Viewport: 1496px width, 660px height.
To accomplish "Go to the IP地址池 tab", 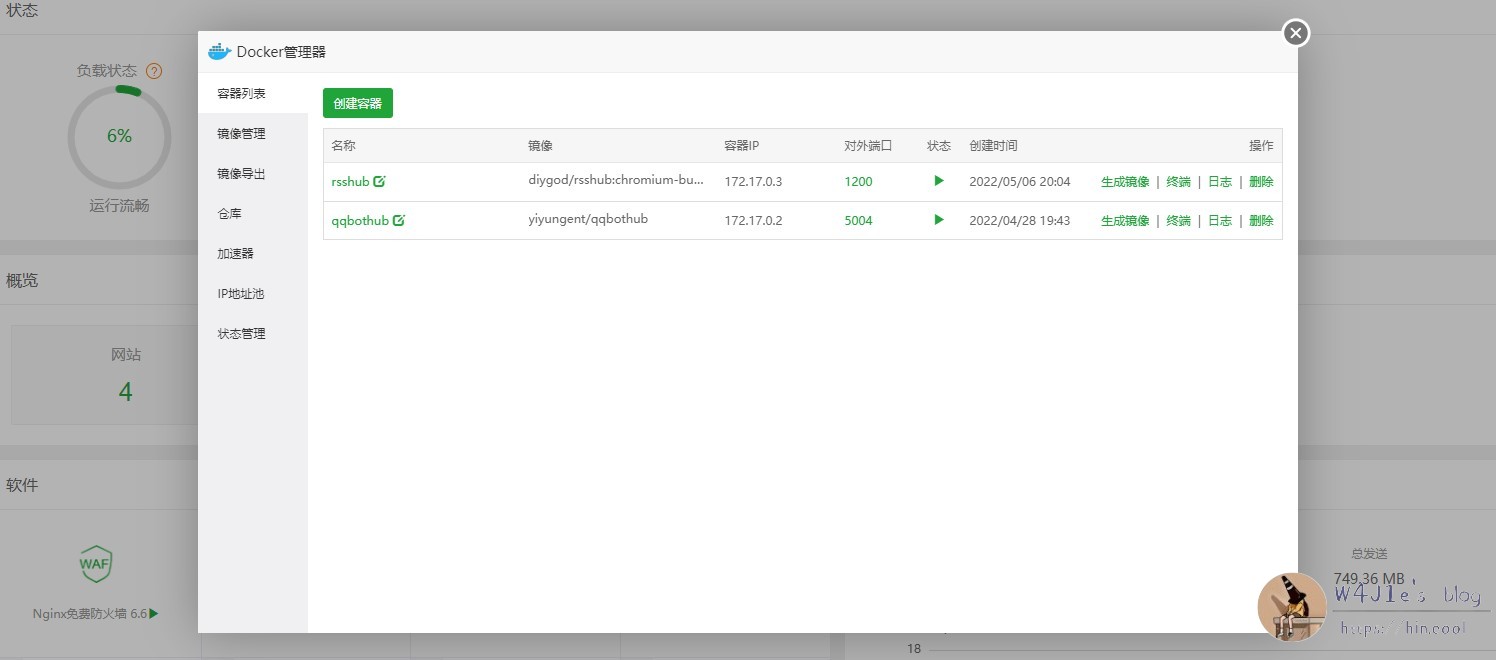I will click(x=241, y=294).
